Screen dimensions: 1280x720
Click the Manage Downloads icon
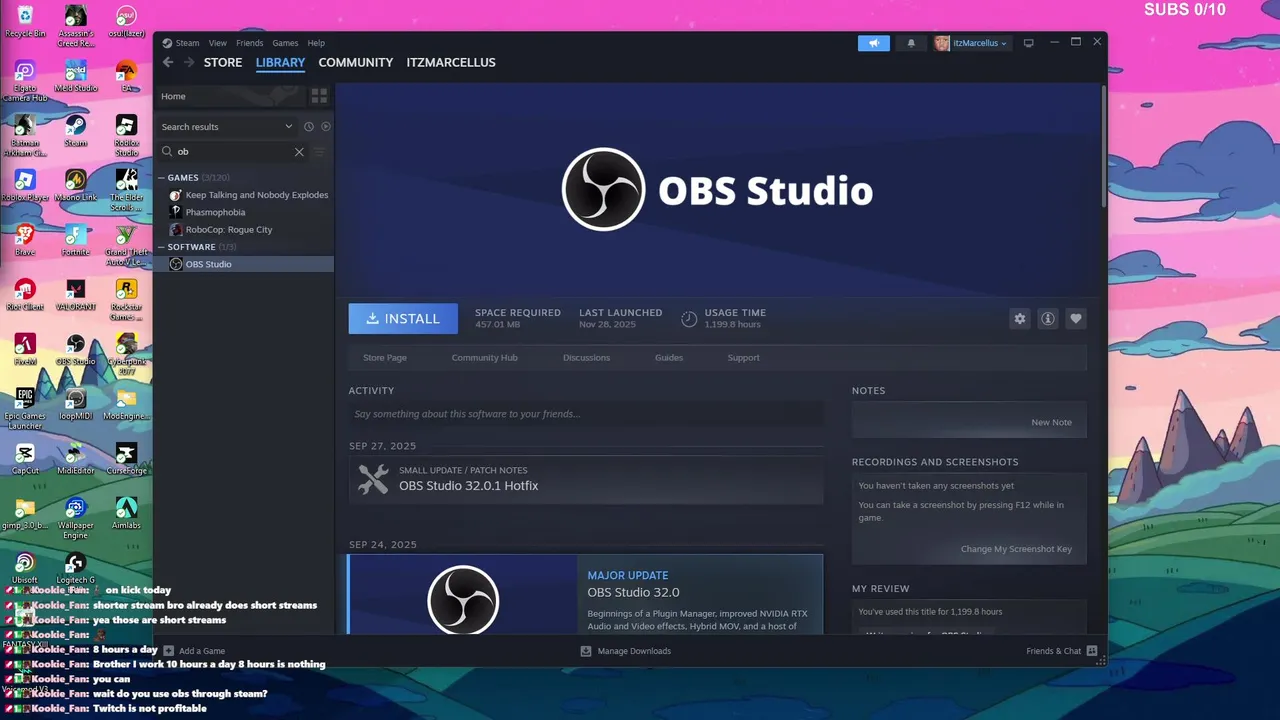click(x=586, y=651)
